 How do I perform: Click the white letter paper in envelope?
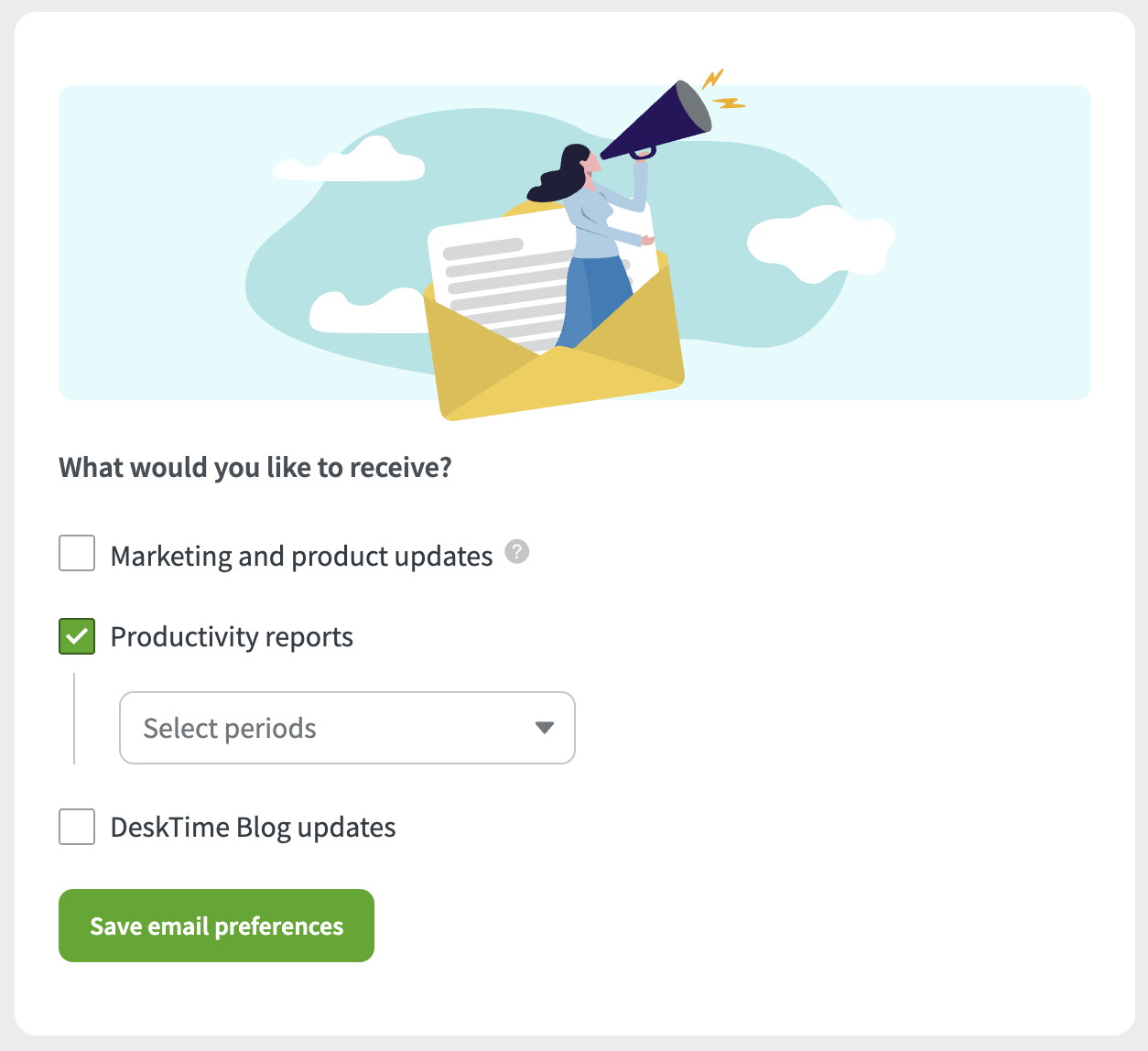point(494,275)
